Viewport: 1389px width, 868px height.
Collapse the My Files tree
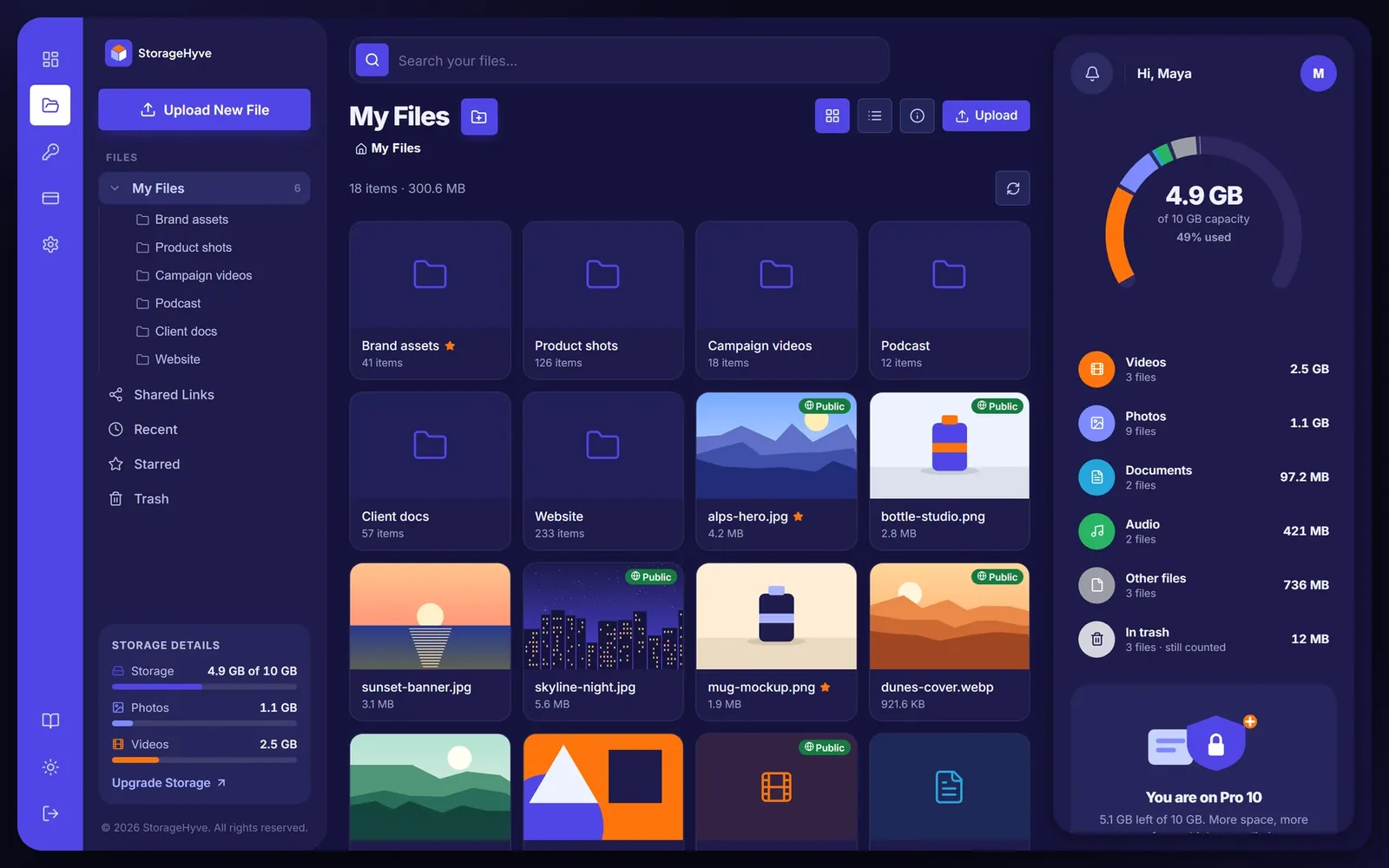pyautogui.click(x=115, y=188)
